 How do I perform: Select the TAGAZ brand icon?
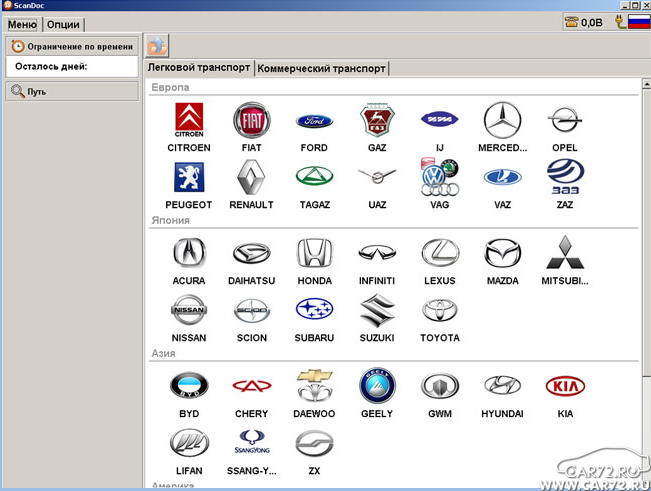pos(314,176)
